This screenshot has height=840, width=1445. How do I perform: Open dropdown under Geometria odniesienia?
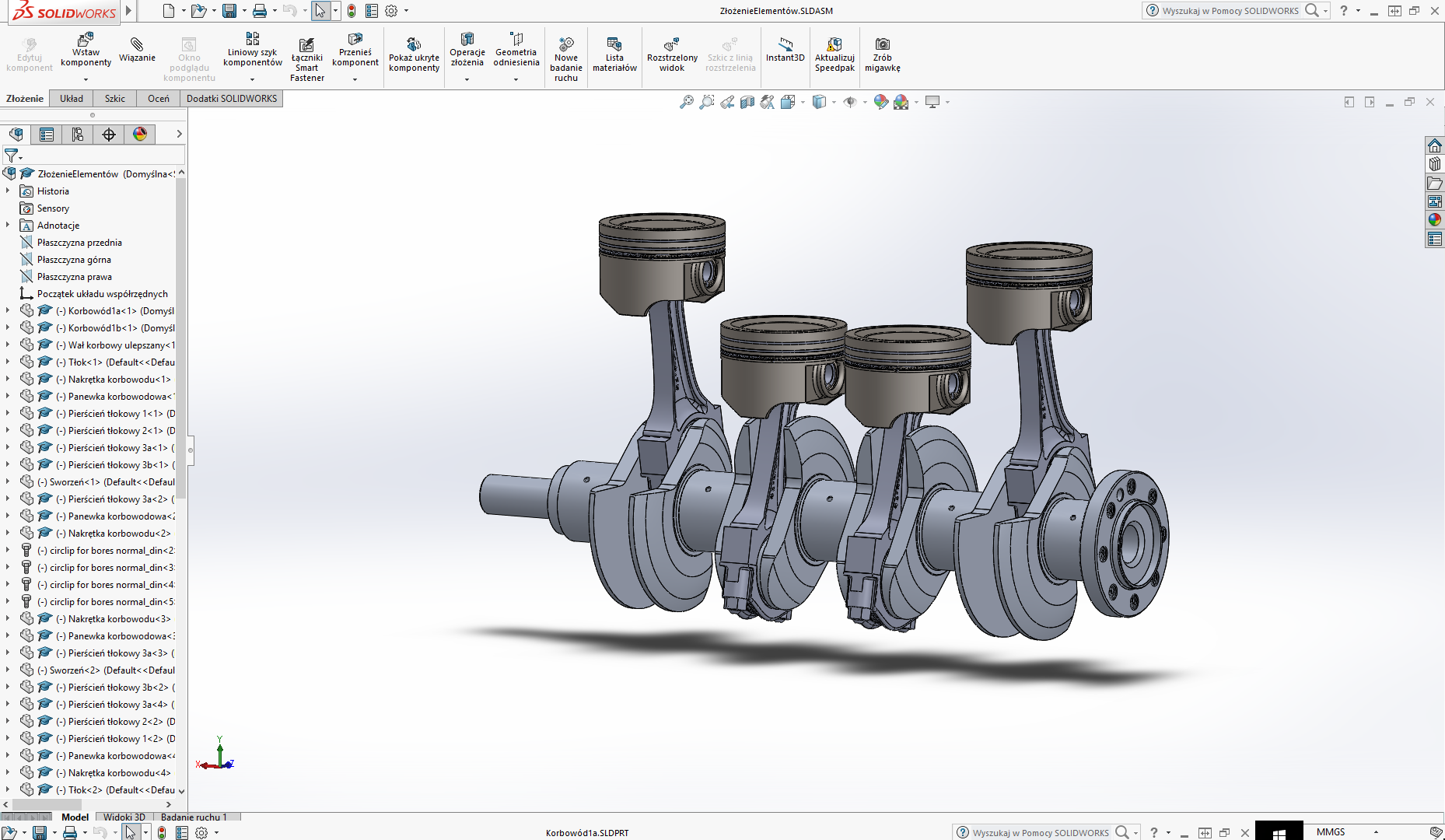coord(516,79)
